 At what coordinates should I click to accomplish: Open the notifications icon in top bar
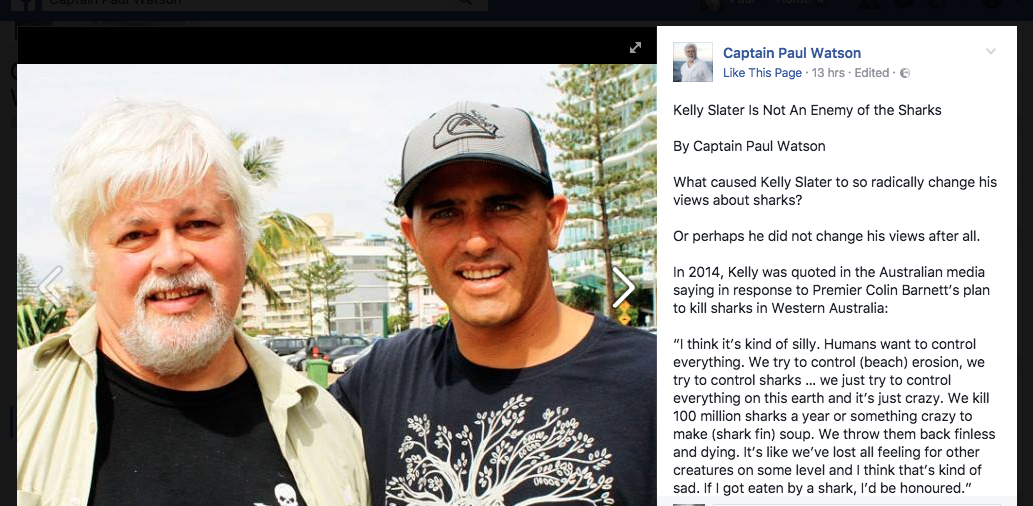pos(937,3)
